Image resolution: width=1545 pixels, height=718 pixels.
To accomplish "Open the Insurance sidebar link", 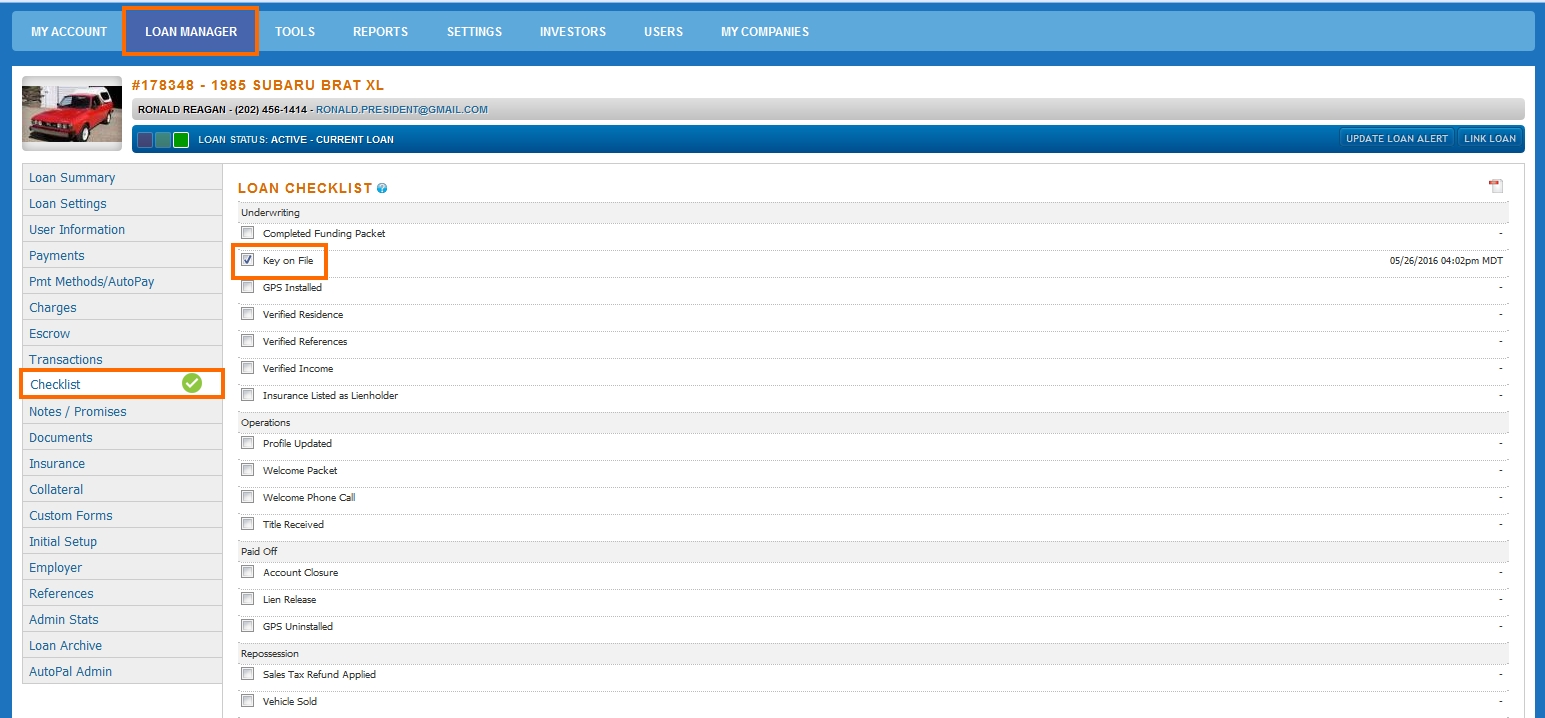I will (x=122, y=464).
